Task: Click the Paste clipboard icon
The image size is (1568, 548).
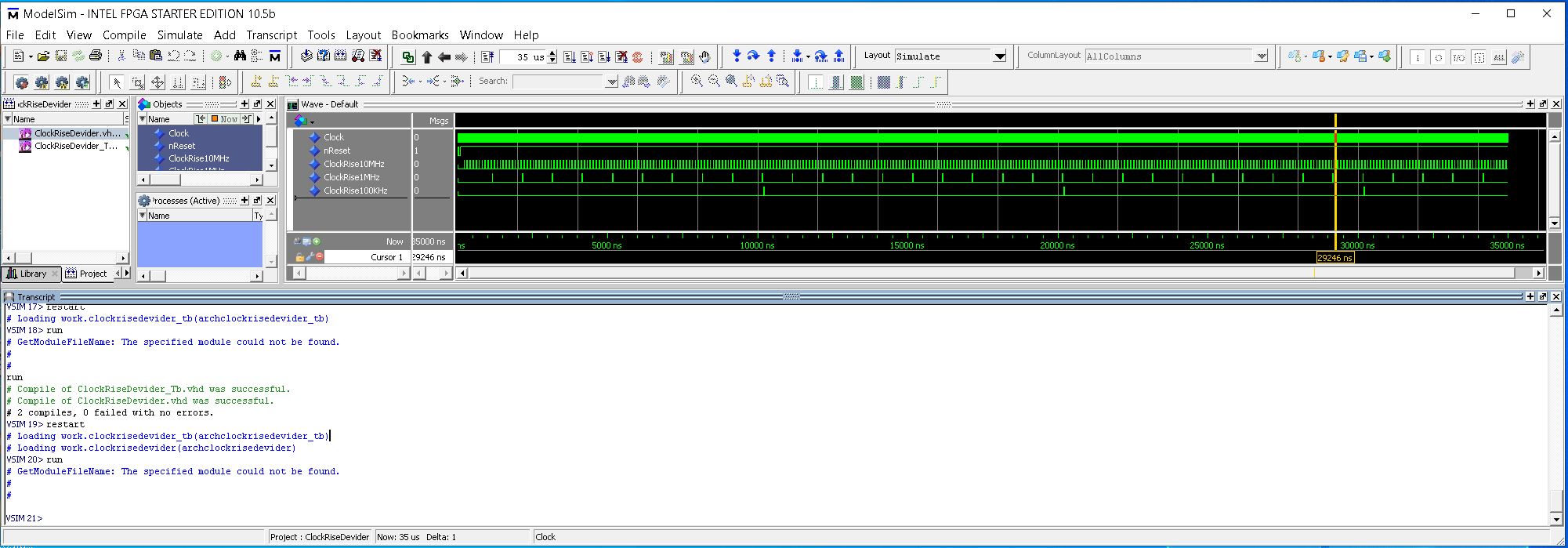Action: point(156,56)
